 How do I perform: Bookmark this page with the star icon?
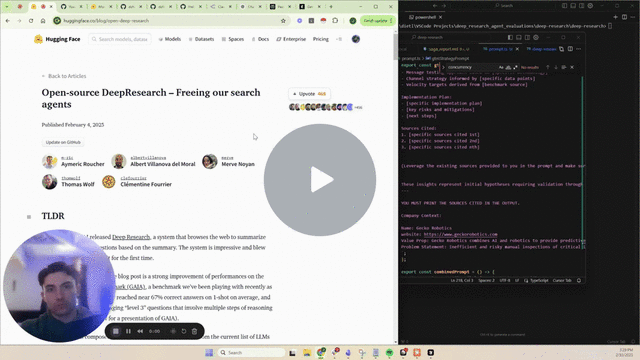[x=283, y=20]
